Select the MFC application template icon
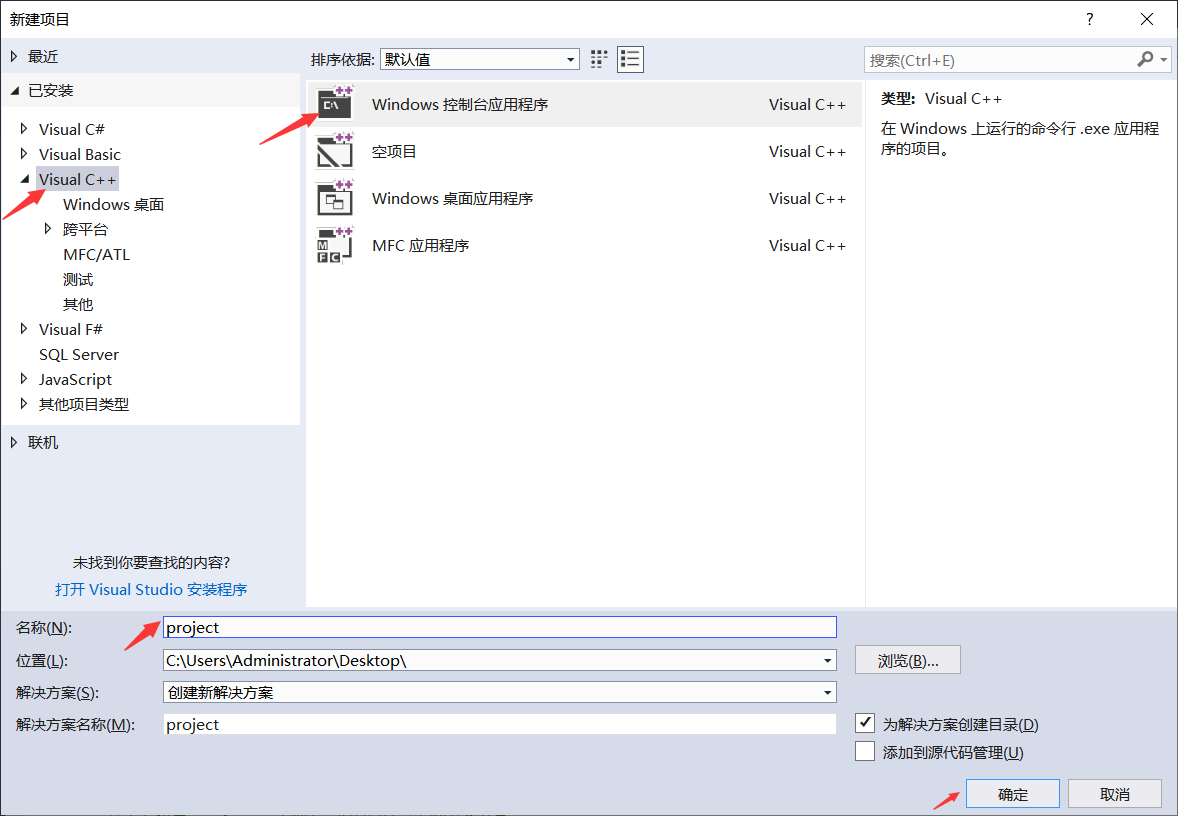Image resolution: width=1178 pixels, height=816 pixels. click(x=335, y=245)
